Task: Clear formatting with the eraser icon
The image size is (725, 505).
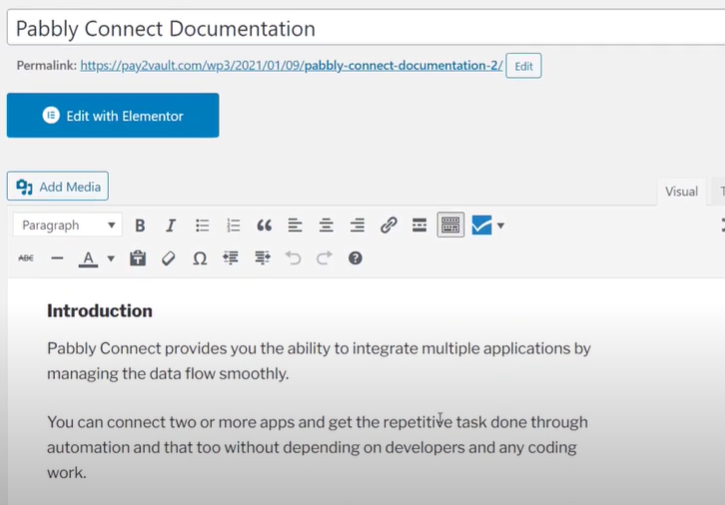Action: (168, 258)
